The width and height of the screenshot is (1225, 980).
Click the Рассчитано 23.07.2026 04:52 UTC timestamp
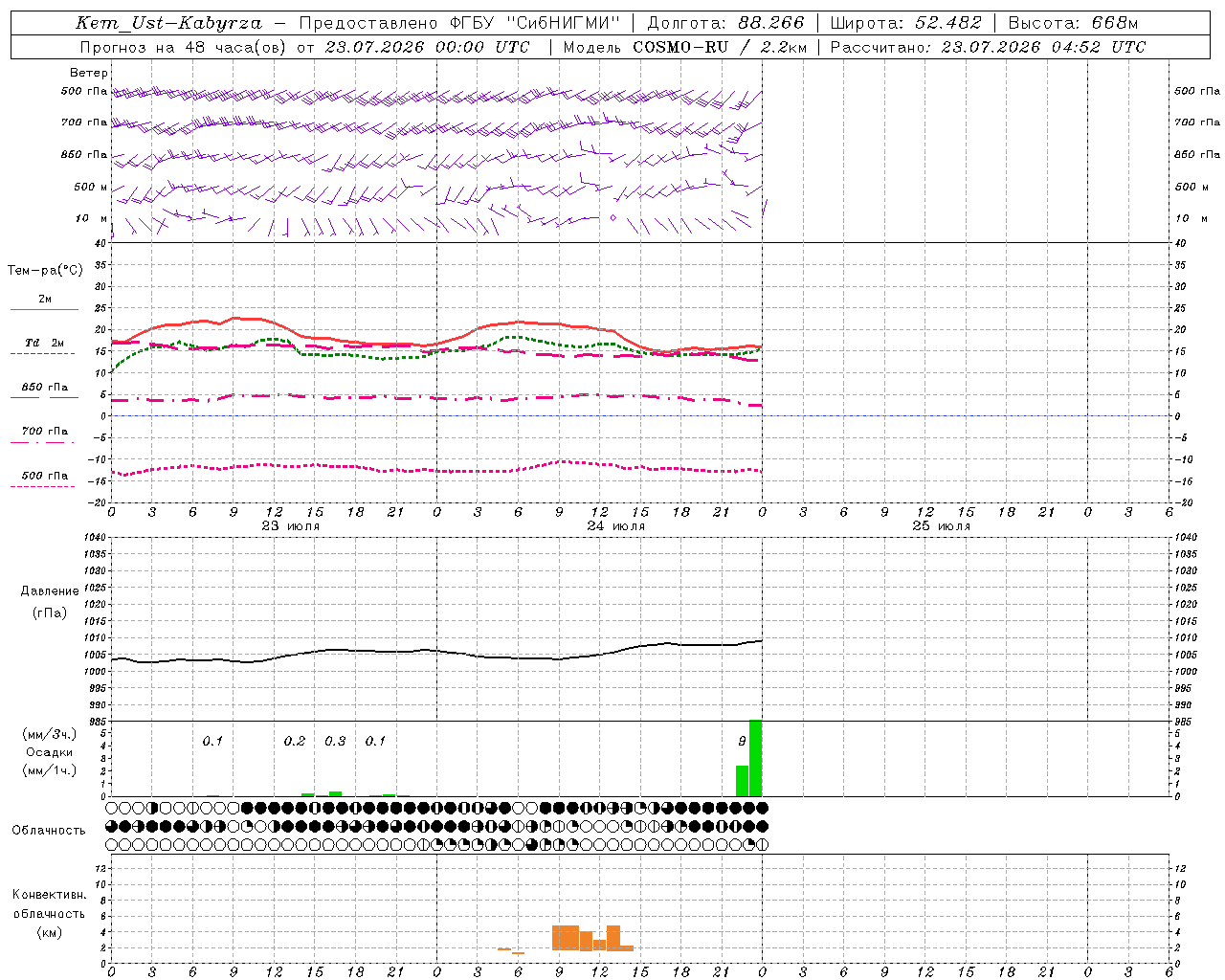click(988, 47)
